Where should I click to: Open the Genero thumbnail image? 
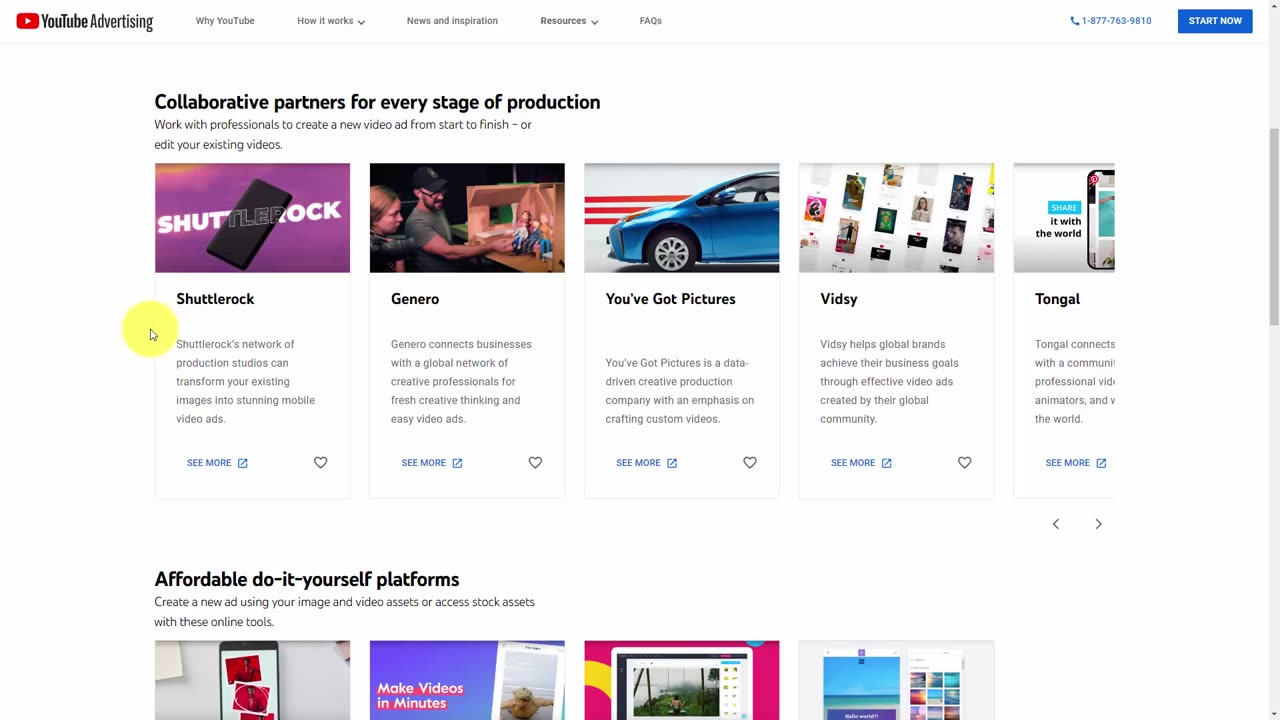(467, 218)
